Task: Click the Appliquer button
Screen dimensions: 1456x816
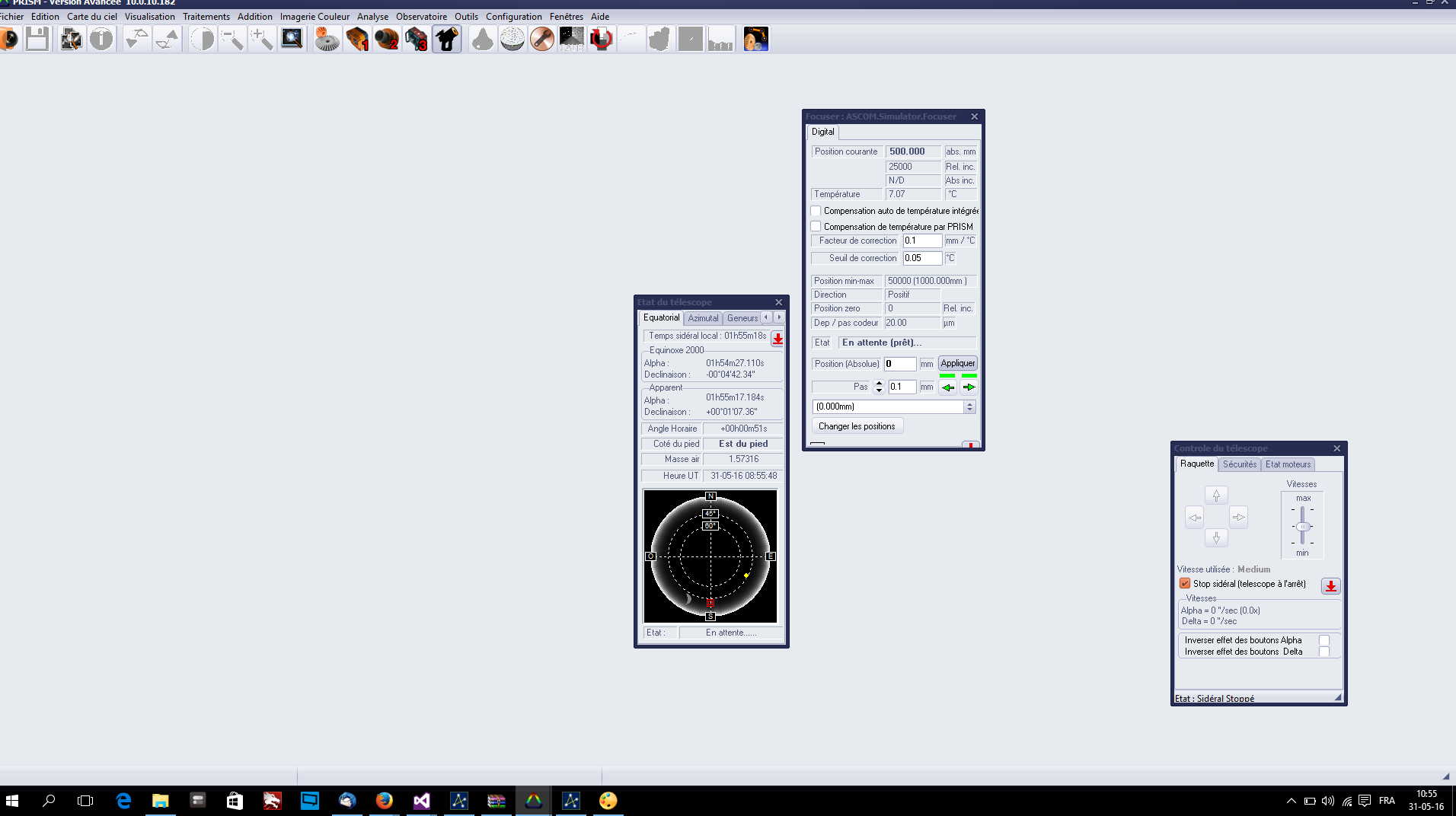Action: (957, 364)
